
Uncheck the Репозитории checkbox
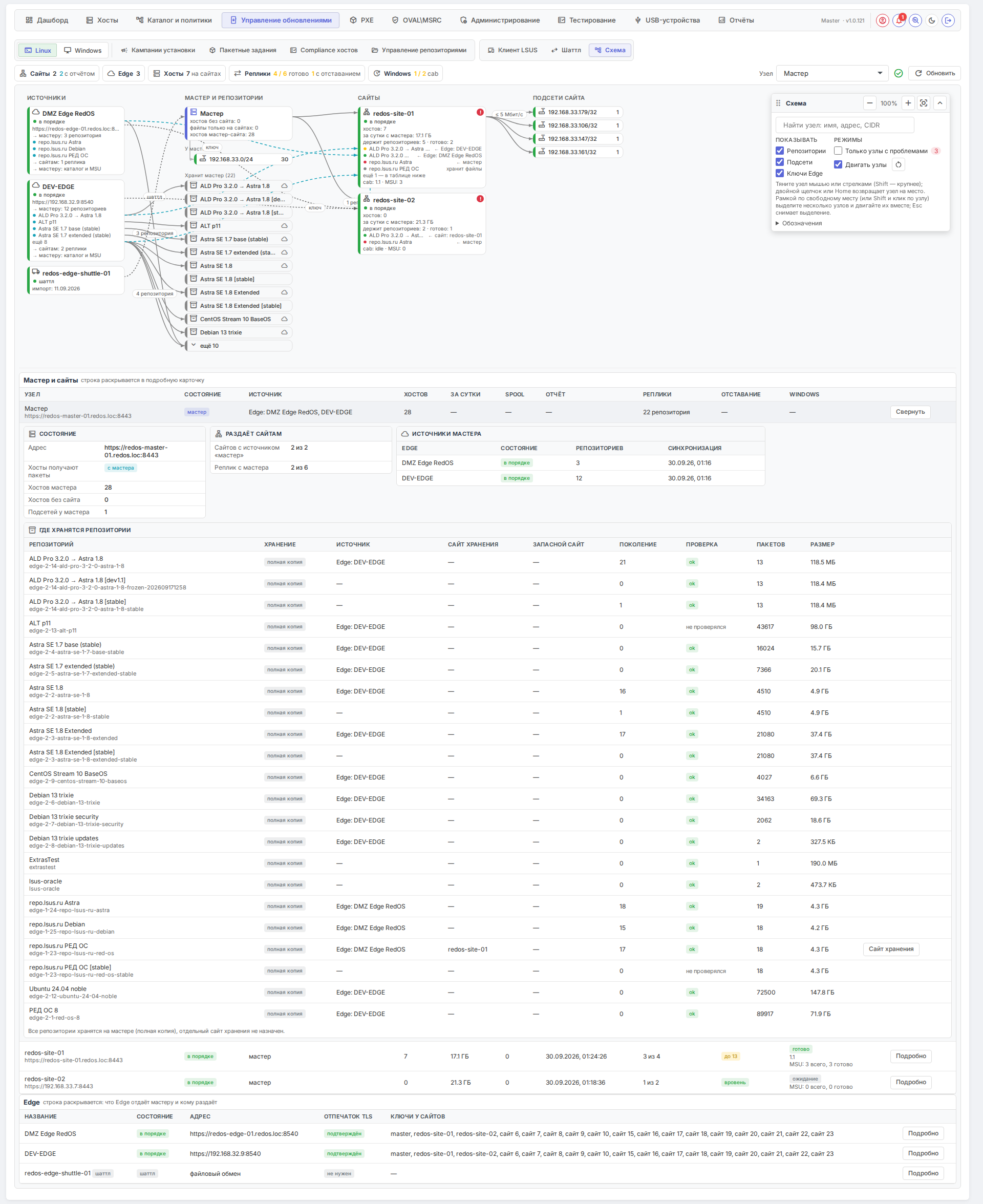click(780, 151)
